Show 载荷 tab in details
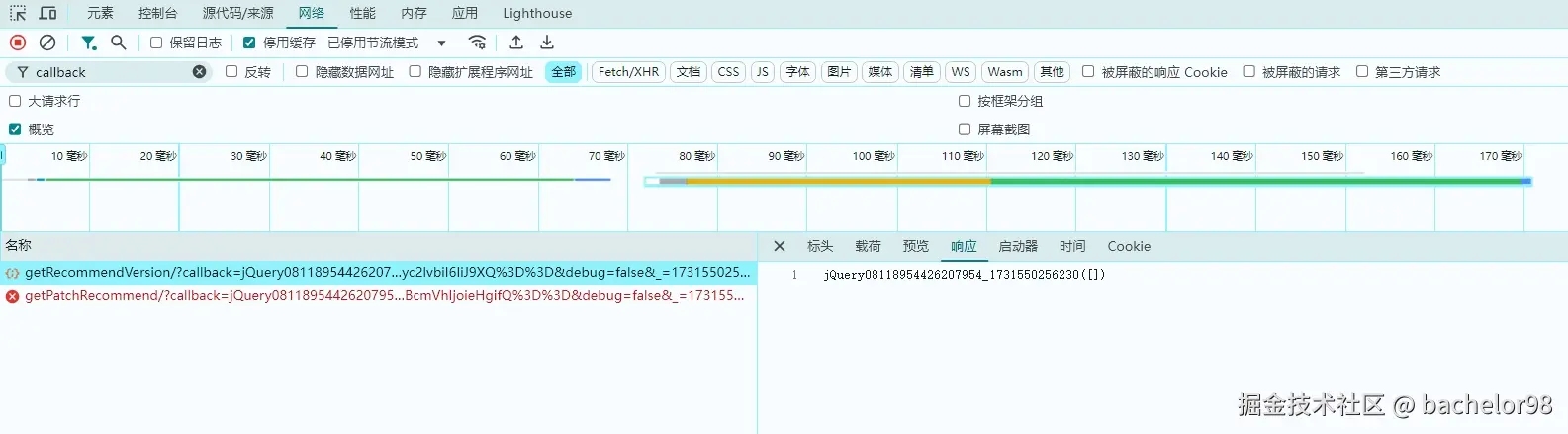The image size is (1568, 434). (868, 246)
